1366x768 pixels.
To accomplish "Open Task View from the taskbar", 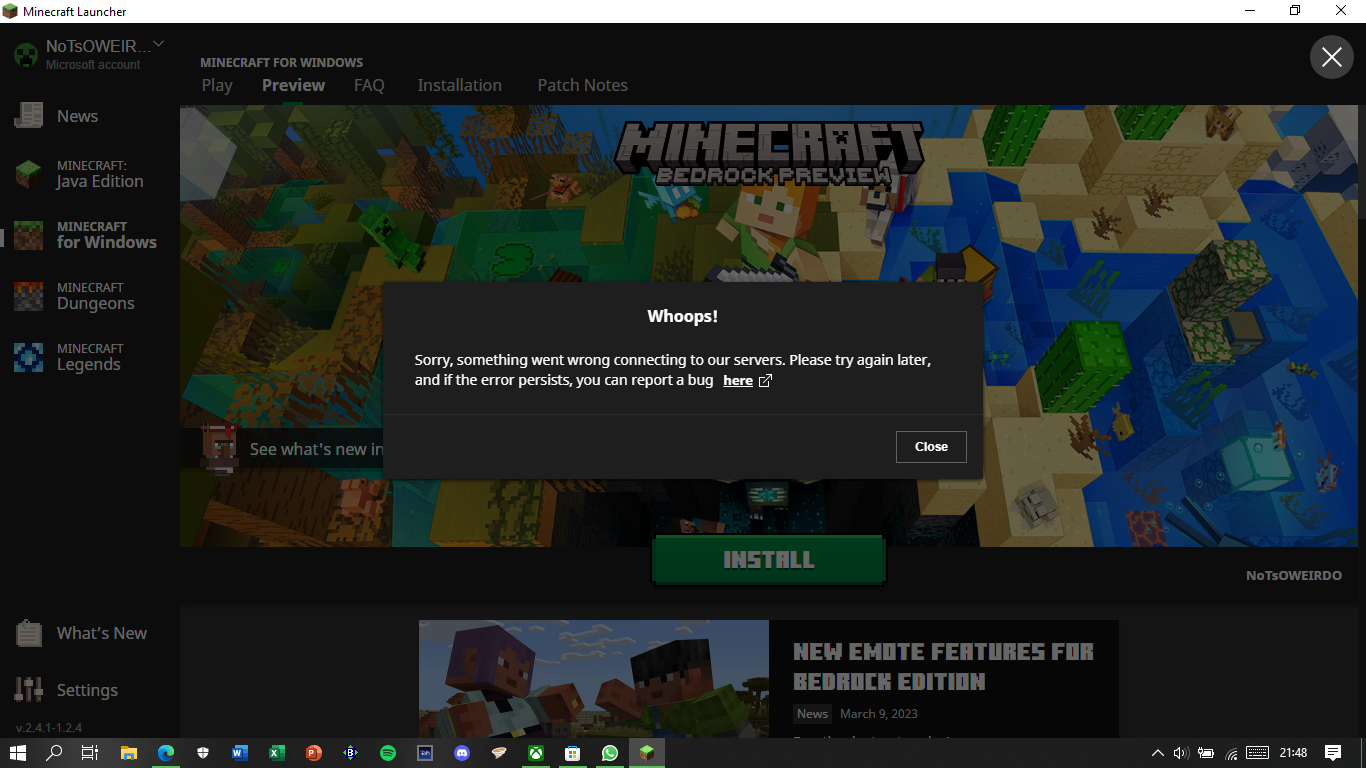I will click(x=90, y=753).
